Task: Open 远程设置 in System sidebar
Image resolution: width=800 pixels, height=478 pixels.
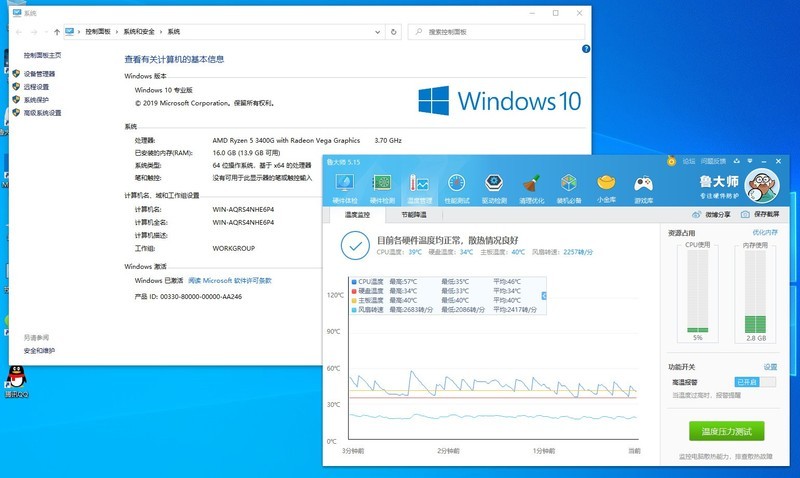Action: click(x=36, y=87)
